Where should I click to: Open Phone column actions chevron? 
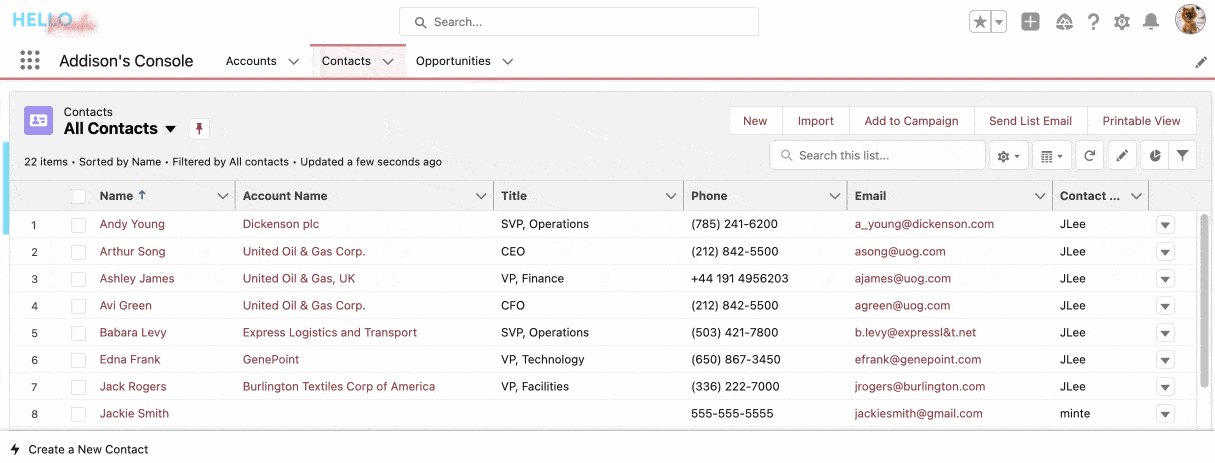[835, 196]
